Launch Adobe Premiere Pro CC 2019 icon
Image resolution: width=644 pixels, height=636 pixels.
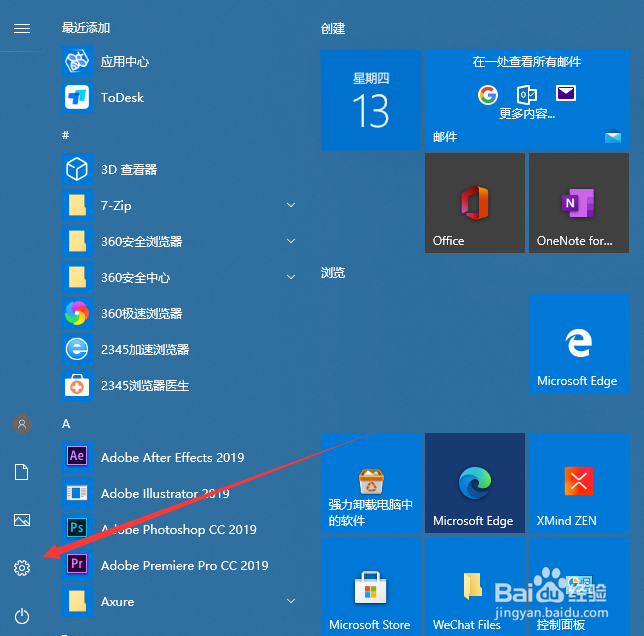point(77,565)
